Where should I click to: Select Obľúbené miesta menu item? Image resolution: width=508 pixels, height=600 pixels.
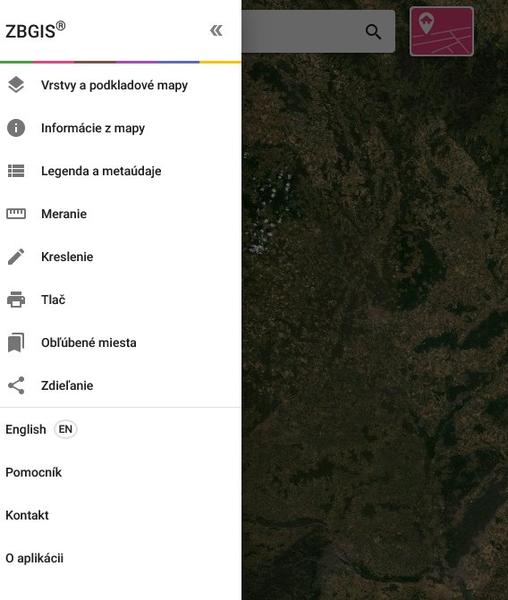pos(89,342)
